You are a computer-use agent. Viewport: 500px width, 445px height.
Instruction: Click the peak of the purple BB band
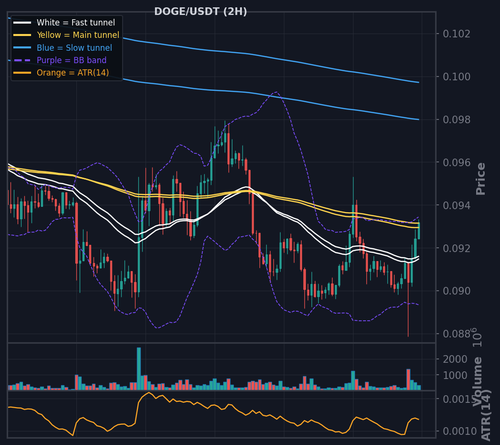276,92
